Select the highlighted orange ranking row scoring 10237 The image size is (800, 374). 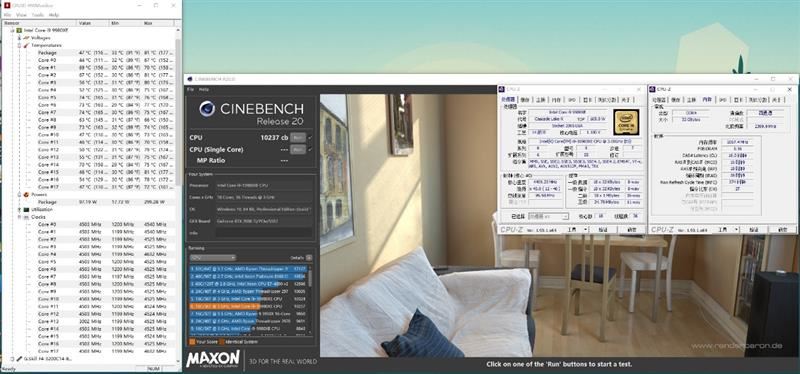247,307
